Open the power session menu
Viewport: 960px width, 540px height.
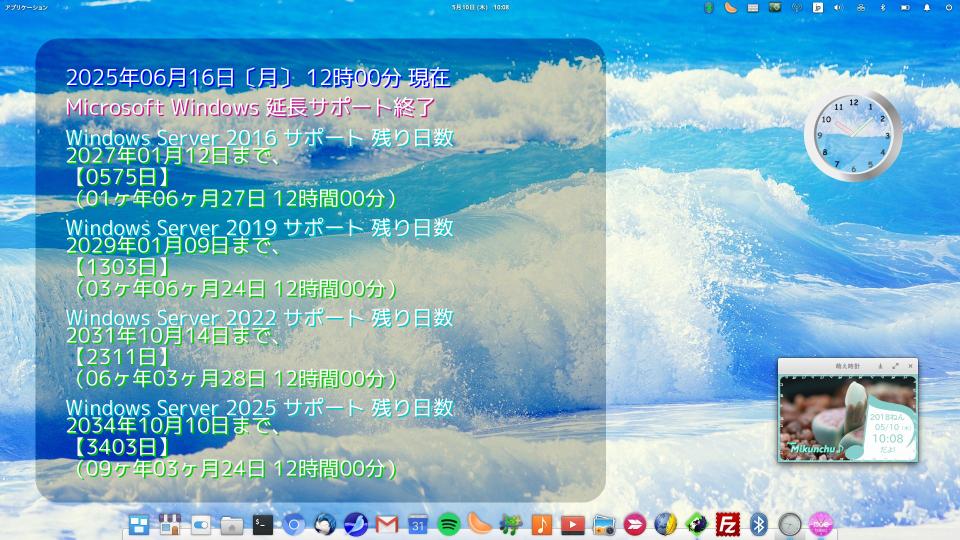pos(948,7)
